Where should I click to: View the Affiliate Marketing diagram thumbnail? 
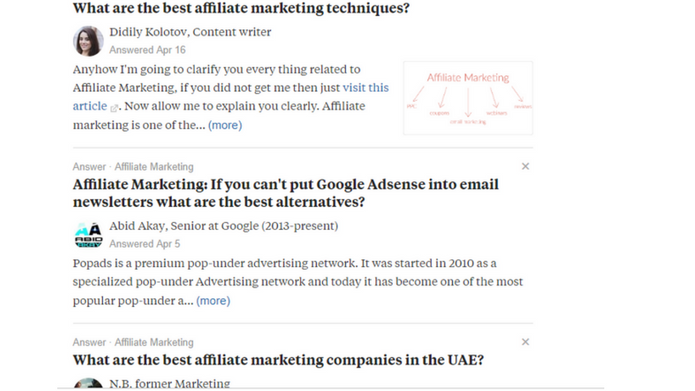coord(468,98)
